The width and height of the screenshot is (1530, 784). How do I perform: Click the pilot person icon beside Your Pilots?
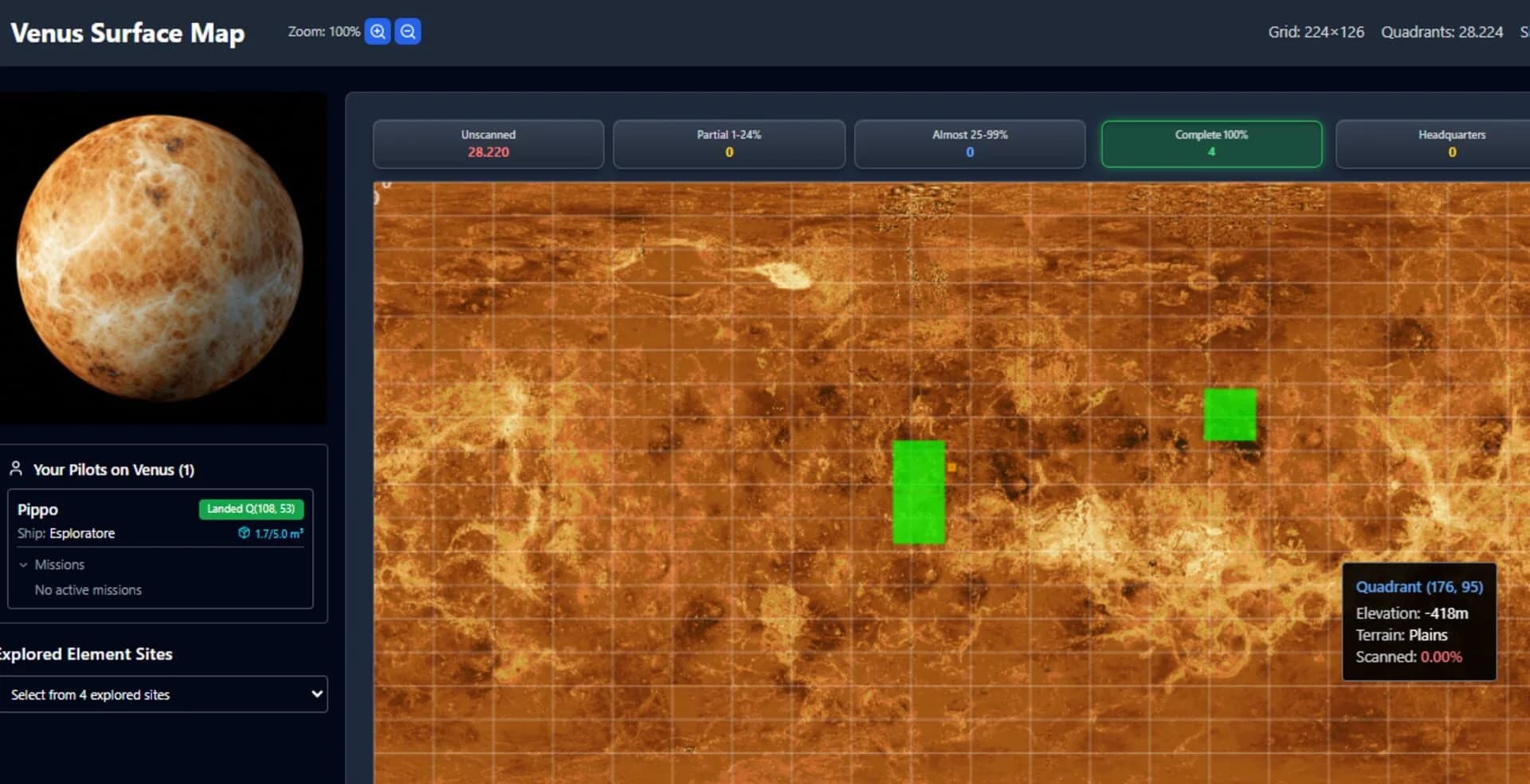pyautogui.click(x=16, y=468)
